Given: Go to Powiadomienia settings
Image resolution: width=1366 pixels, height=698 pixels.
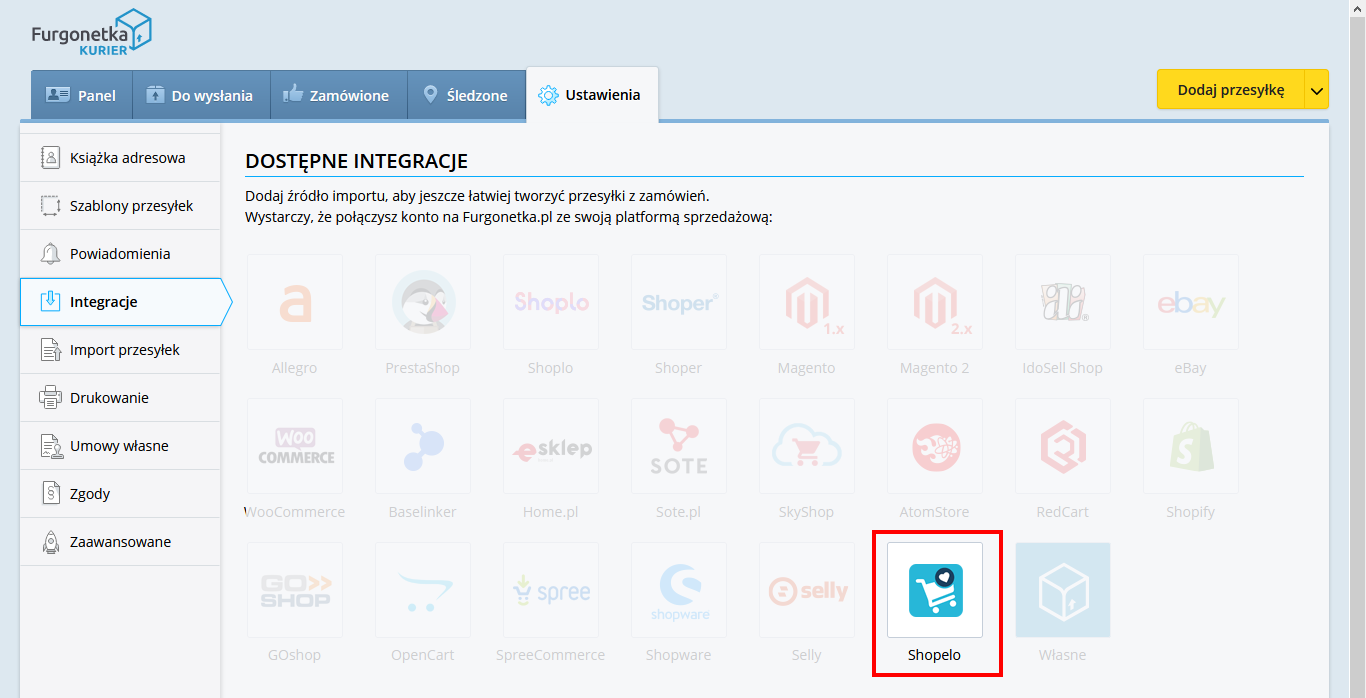Looking at the screenshot, I should pyautogui.click(x=120, y=254).
